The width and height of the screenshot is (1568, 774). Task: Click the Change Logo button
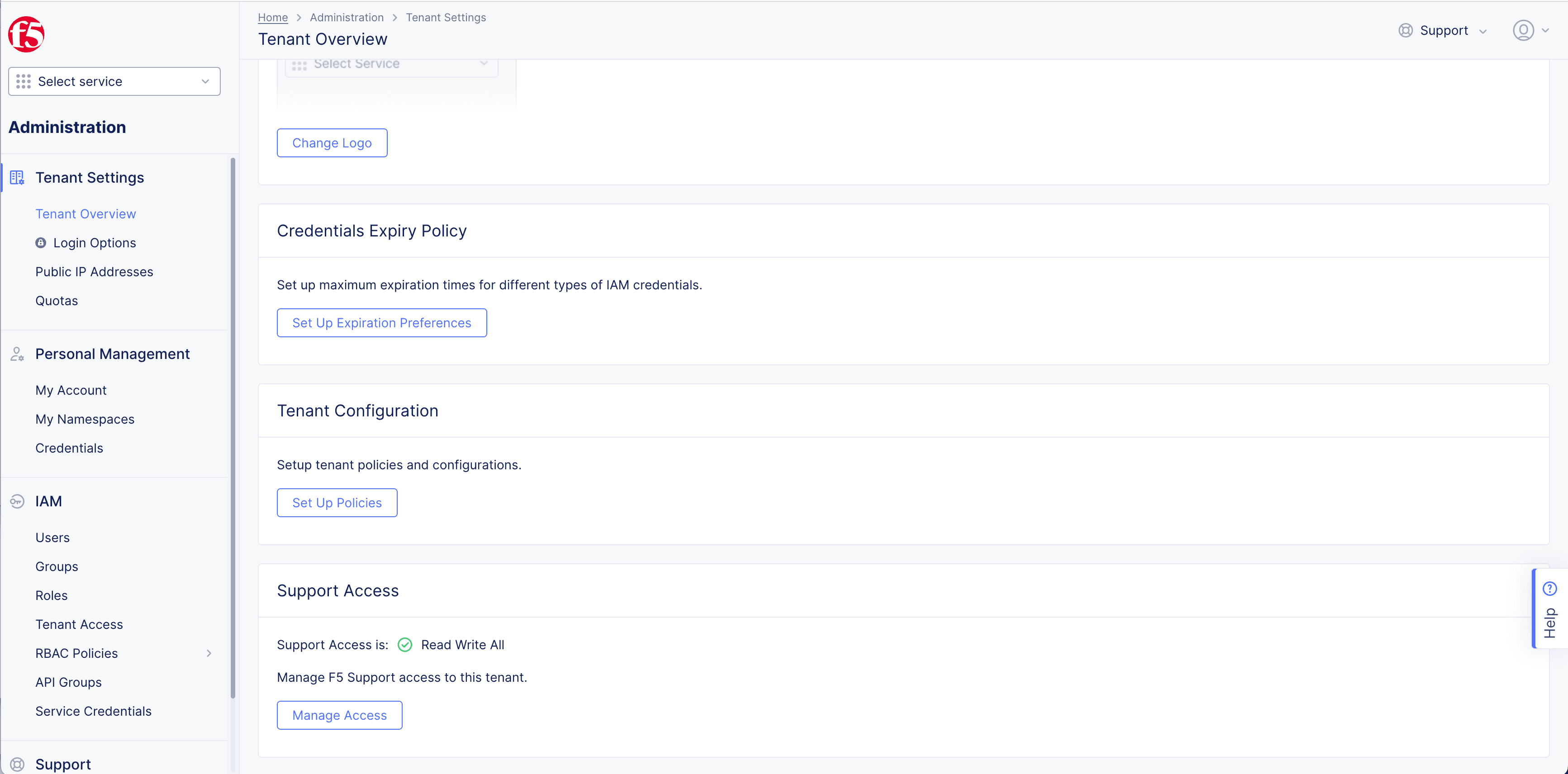331,143
